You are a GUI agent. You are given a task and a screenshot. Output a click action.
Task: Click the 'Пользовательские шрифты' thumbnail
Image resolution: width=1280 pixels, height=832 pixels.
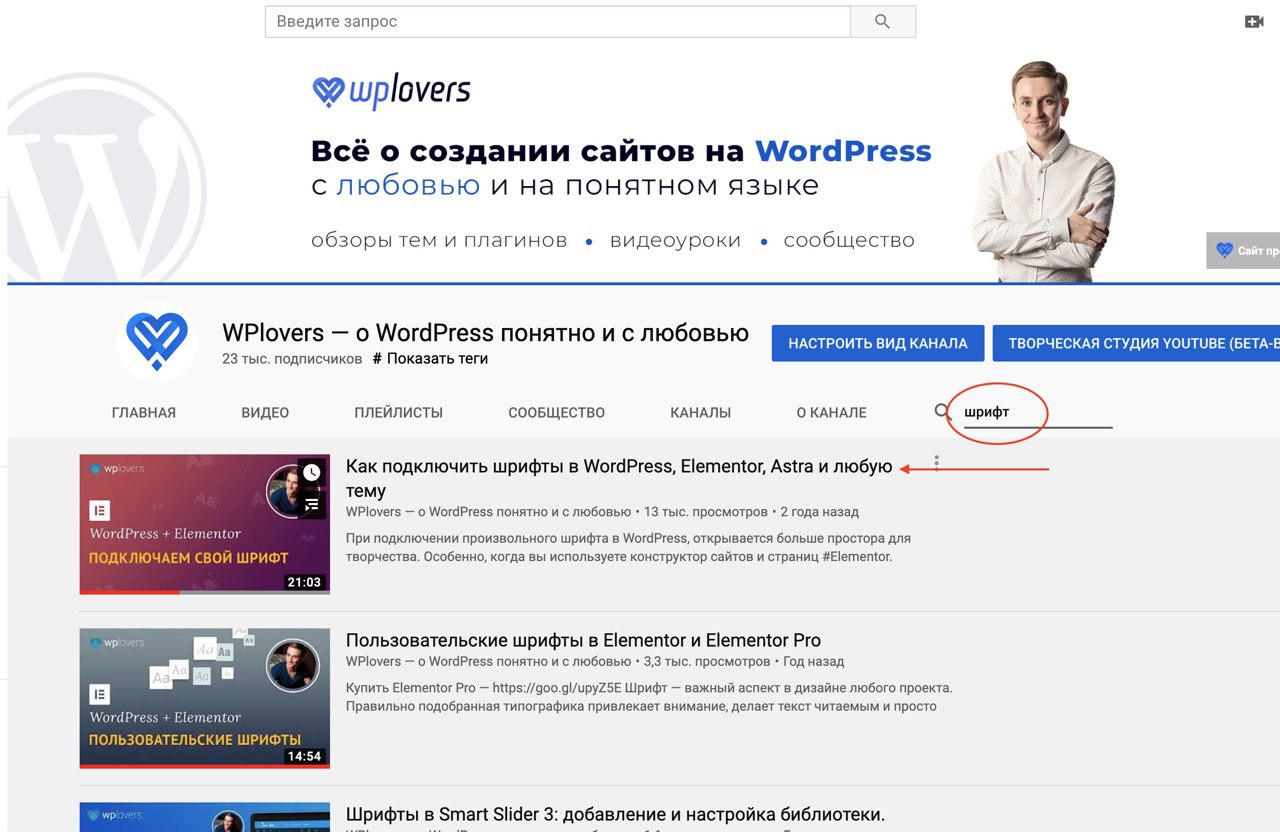pos(205,698)
